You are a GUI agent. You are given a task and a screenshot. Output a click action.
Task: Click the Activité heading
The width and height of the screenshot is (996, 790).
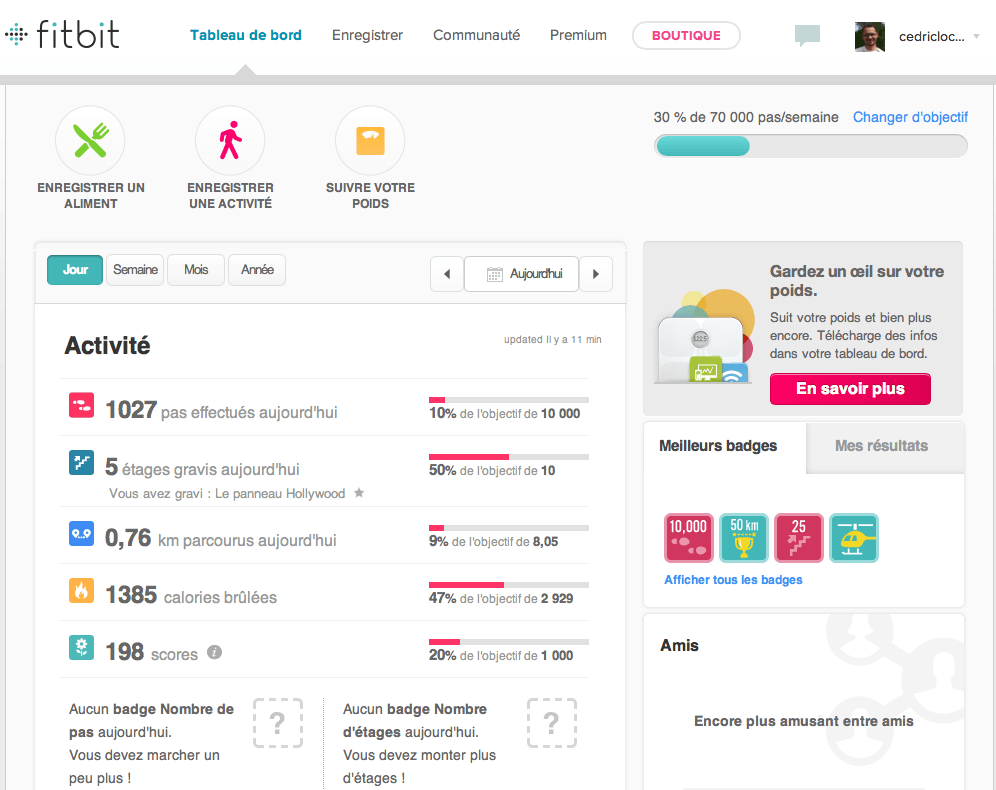(x=107, y=346)
